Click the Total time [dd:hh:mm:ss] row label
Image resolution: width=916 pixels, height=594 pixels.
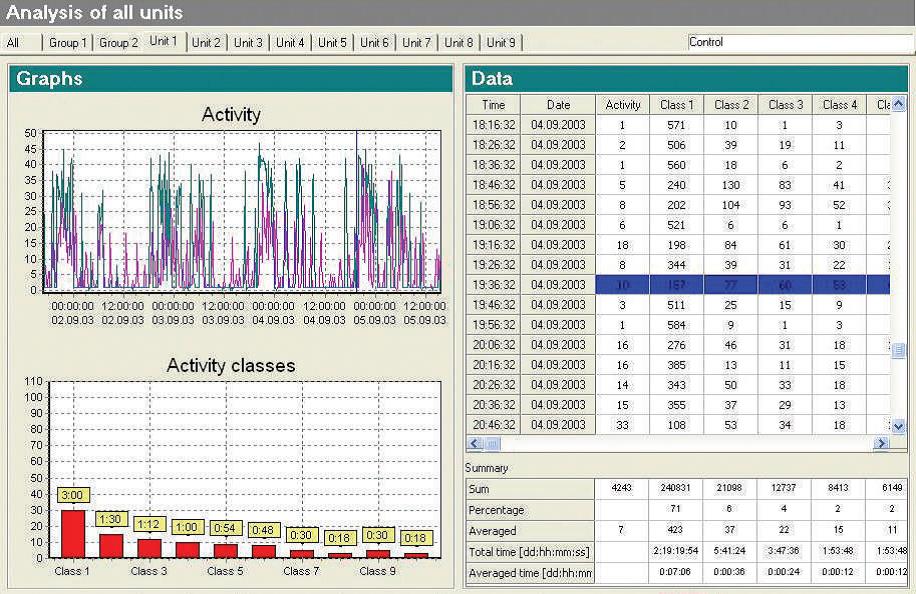pyautogui.click(x=530, y=552)
